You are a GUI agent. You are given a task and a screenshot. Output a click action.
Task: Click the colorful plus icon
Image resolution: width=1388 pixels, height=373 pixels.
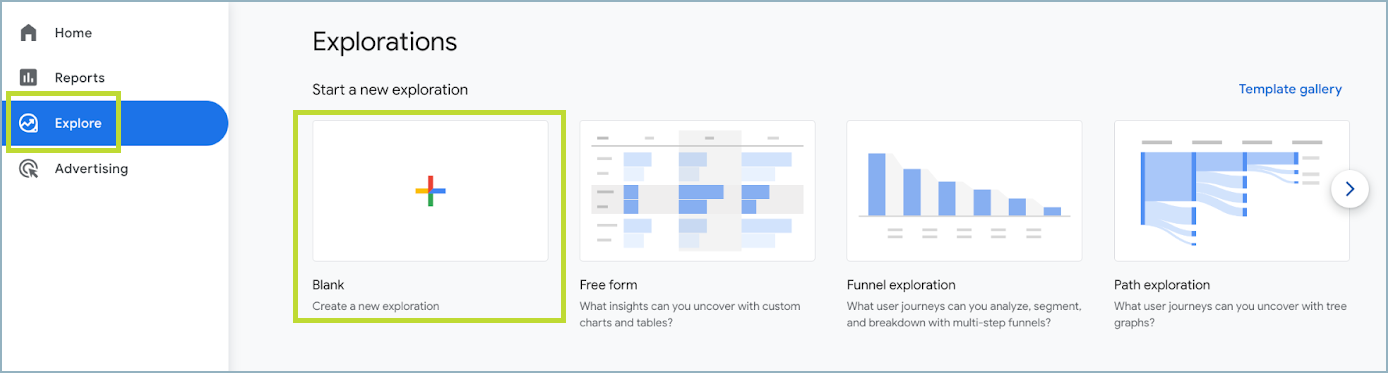click(430, 191)
